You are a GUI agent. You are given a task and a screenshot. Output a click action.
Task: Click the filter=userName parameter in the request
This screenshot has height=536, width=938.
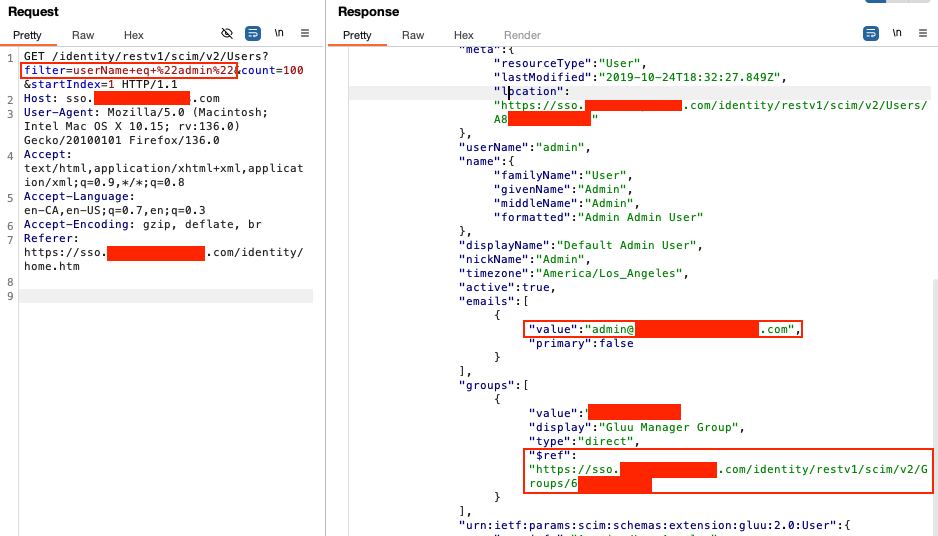click(128, 71)
